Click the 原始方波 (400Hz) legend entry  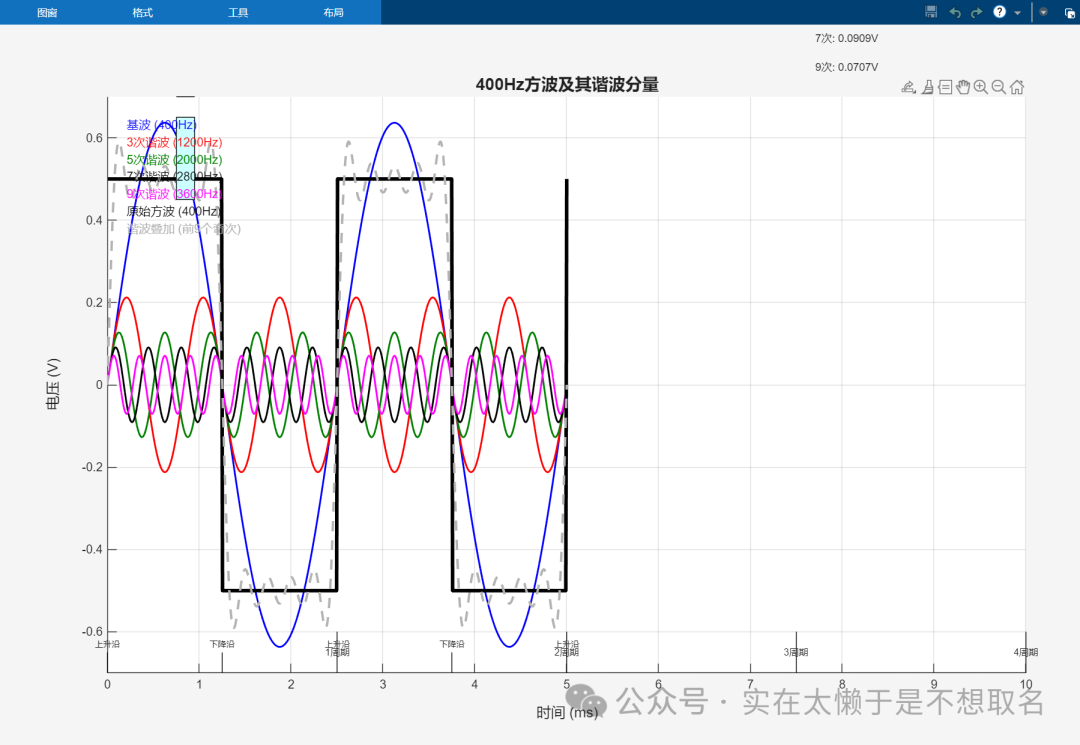(x=173, y=211)
